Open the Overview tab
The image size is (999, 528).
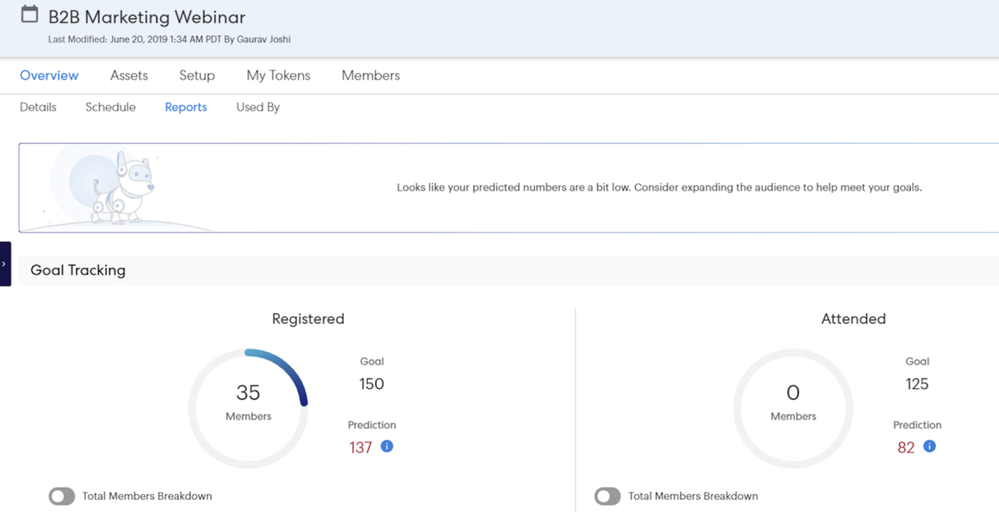point(49,75)
